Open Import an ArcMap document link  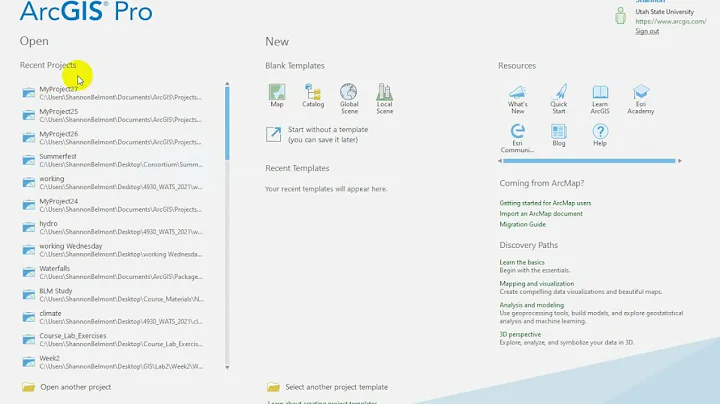coord(541,213)
